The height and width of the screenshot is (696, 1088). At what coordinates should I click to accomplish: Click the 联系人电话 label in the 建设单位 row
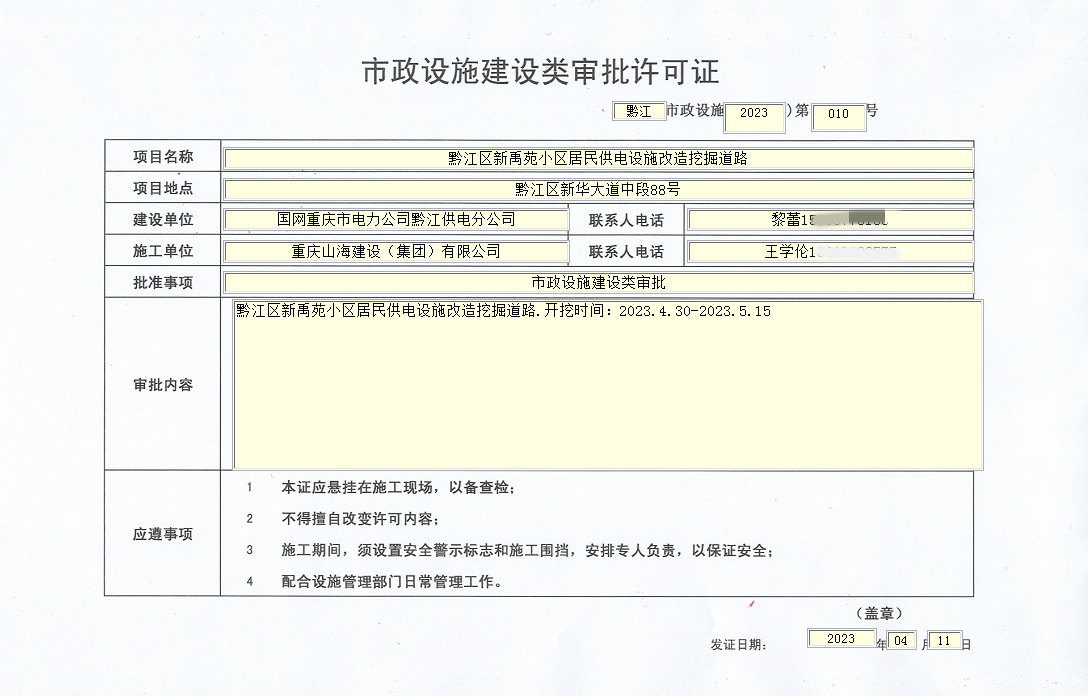627,221
